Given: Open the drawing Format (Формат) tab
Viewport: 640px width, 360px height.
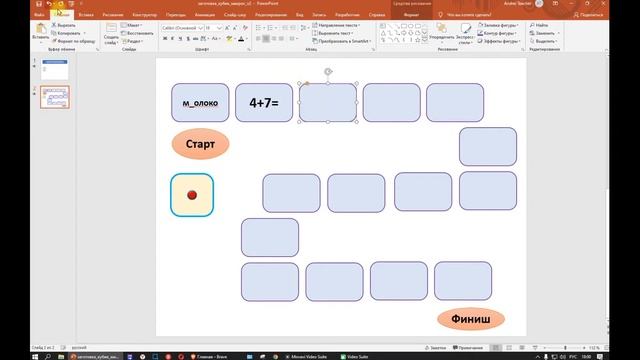Looking at the screenshot, I should pos(411,15).
